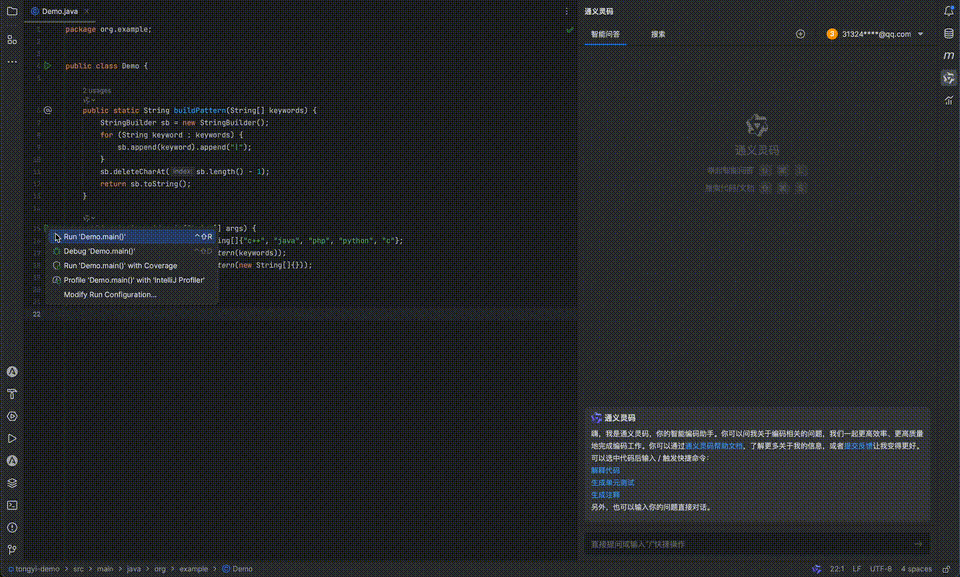Open the Problems tool window
This screenshot has width=960, height=577.
12,527
